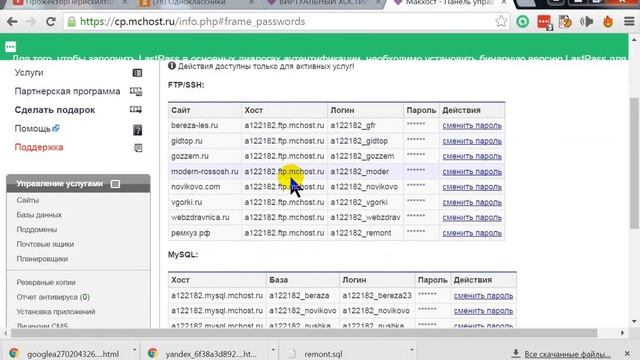
Task: Click the LastPass dots icon in green bar
Action: coord(11,47)
